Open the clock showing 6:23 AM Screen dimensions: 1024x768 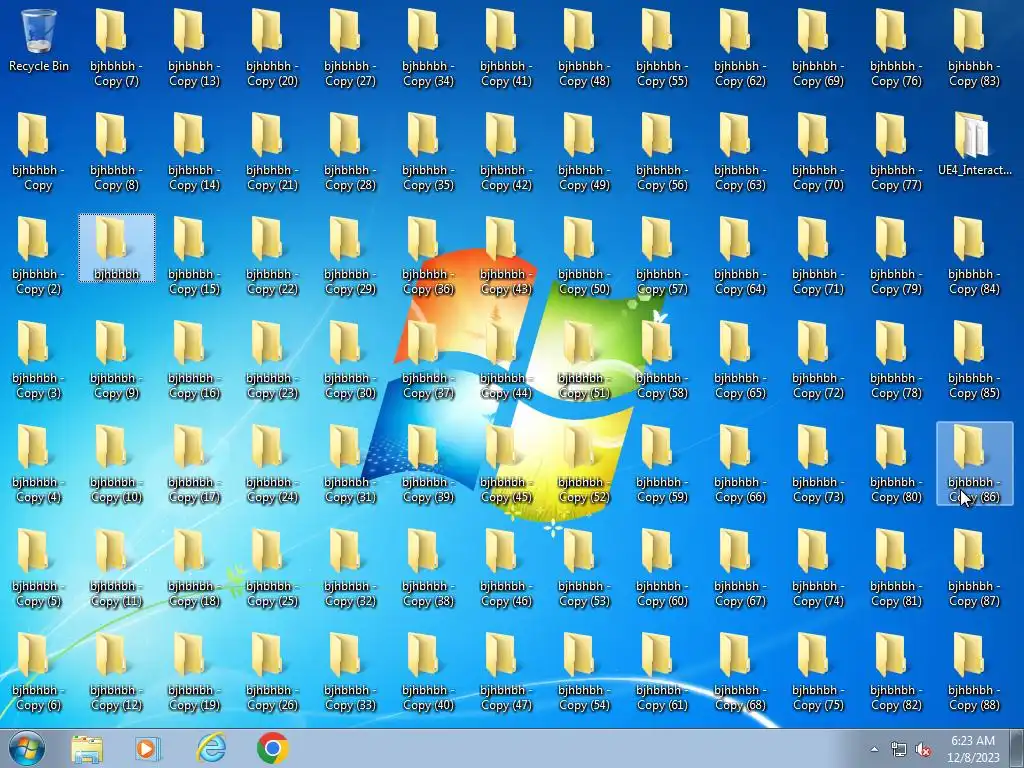pyautogui.click(x=973, y=749)
